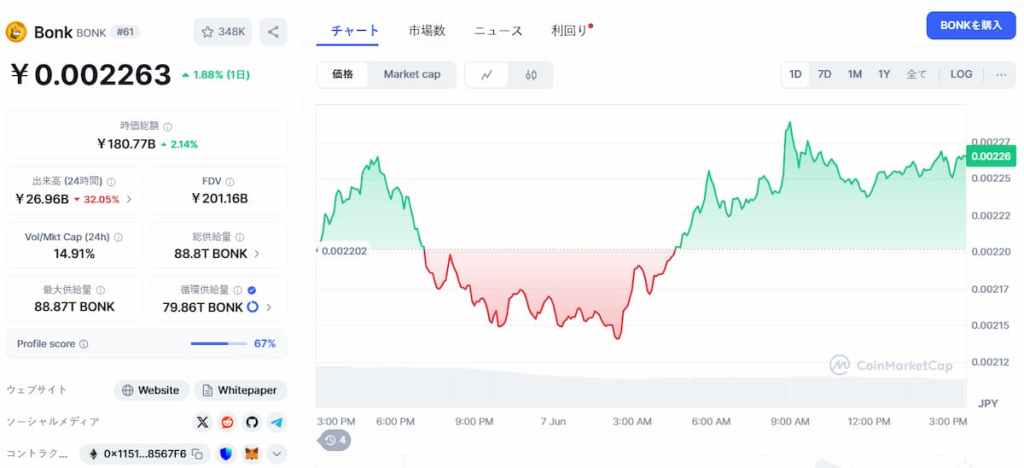Click the MetaMask fox icon
1024x468 pixels.
[x=251, y=454]
